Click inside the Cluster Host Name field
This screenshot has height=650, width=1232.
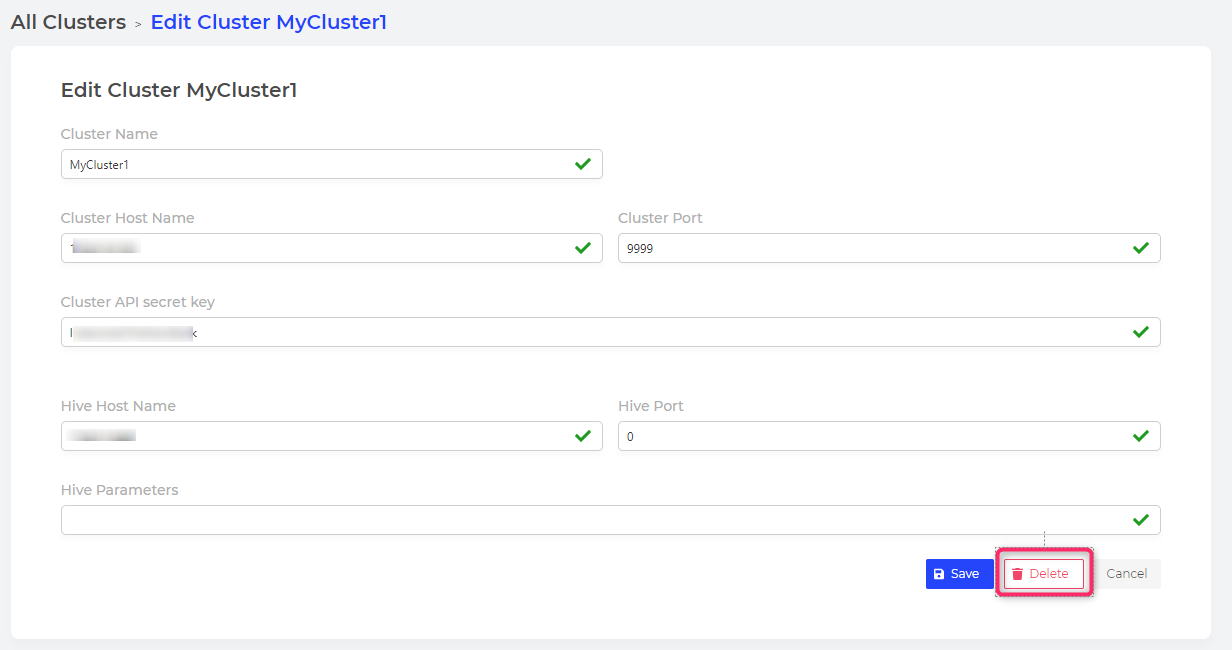(x=332, y=248)
